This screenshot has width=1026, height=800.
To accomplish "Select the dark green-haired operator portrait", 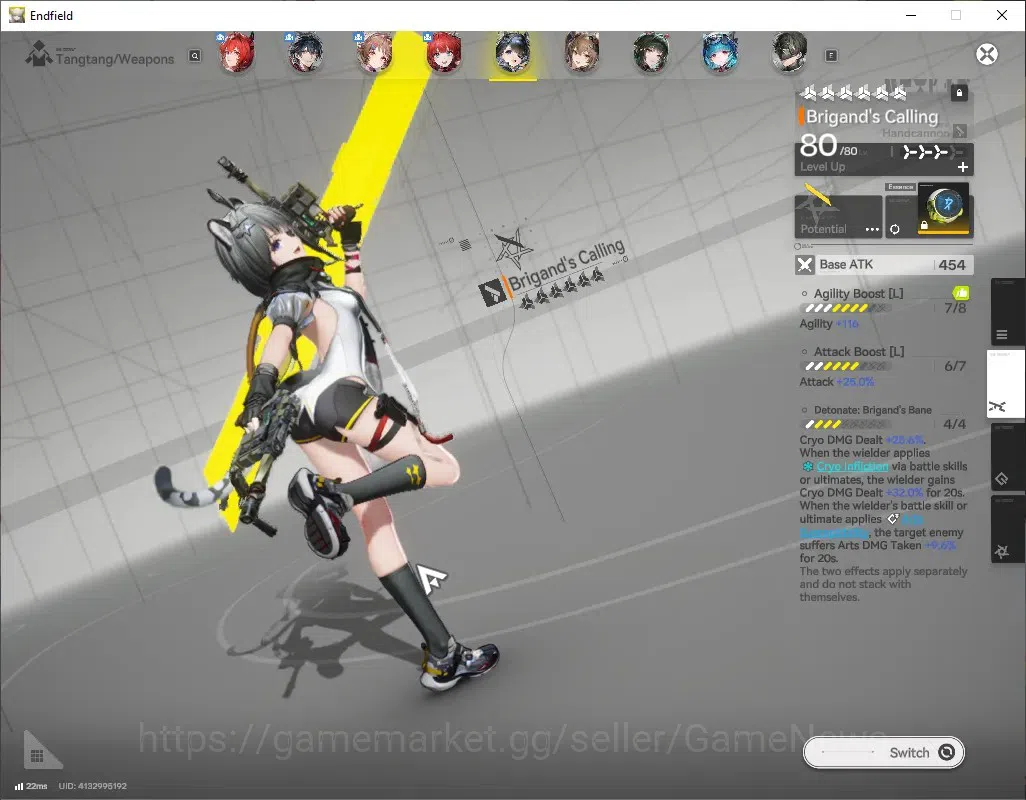I will pyautogui.click(x=650, y=52).
